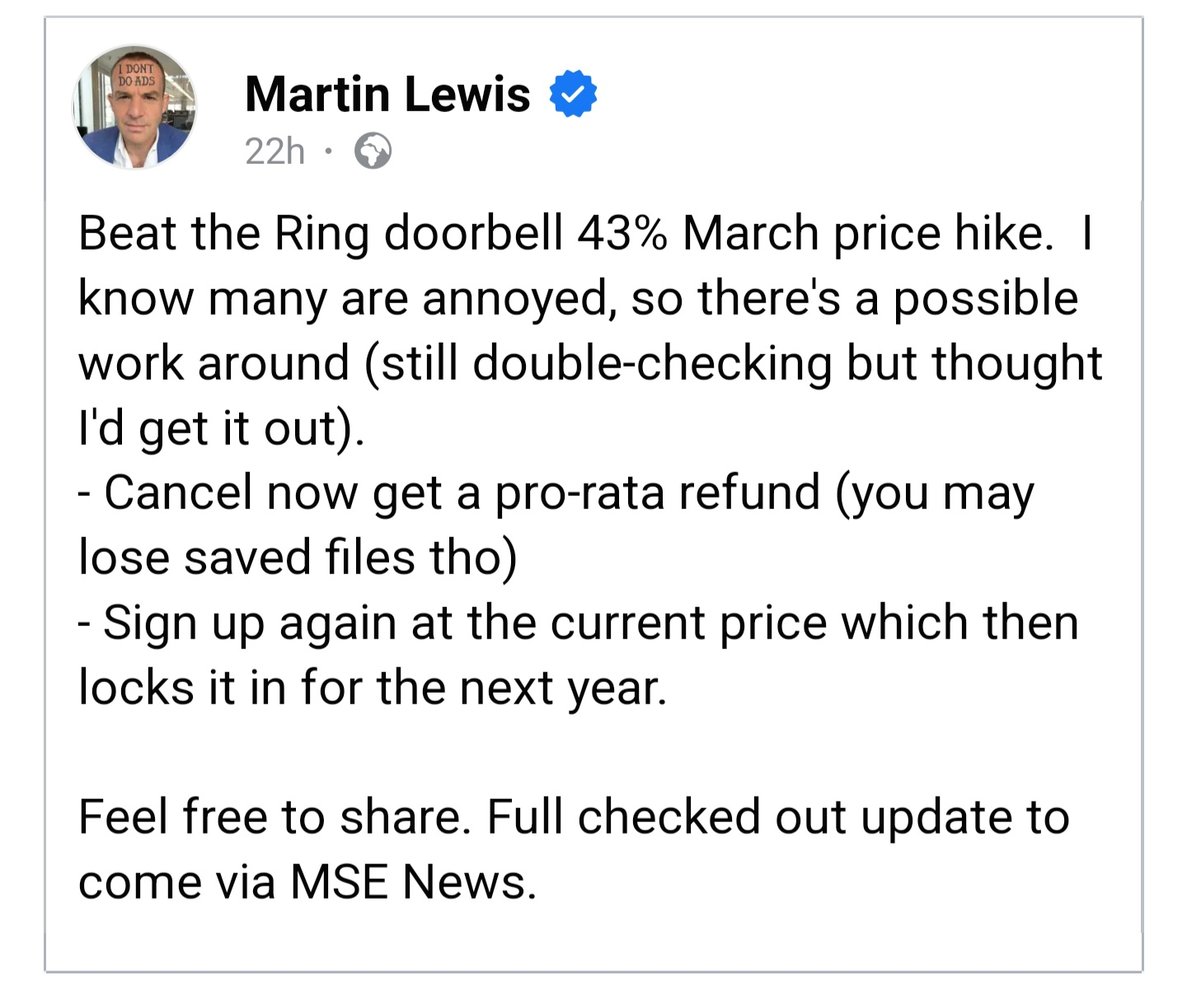Click the 22h post timestamp
Viewport: 1187px width, 1000px height.
tap(275, 152)
